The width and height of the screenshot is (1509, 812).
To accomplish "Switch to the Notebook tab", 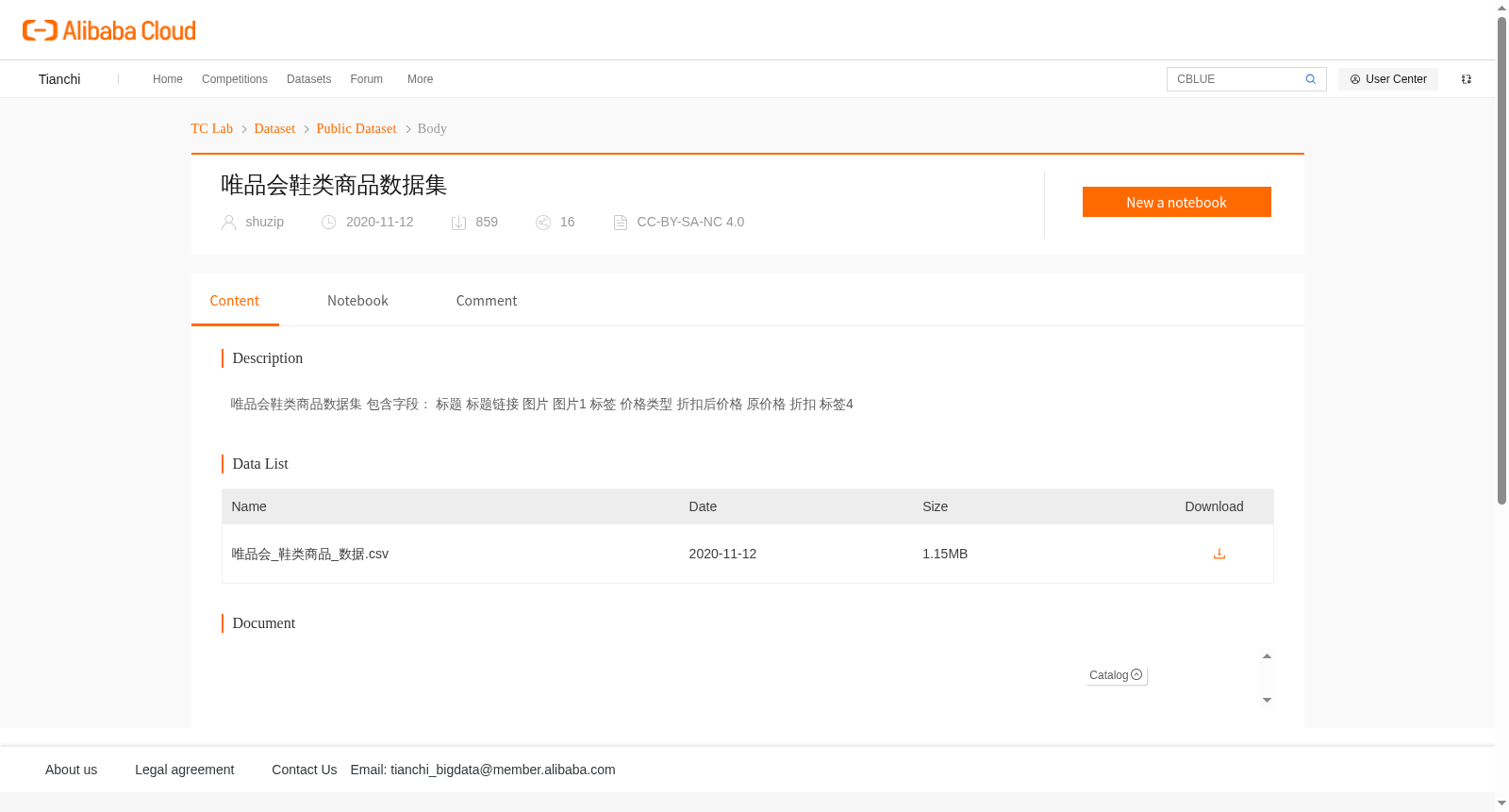I will [357, 301].
